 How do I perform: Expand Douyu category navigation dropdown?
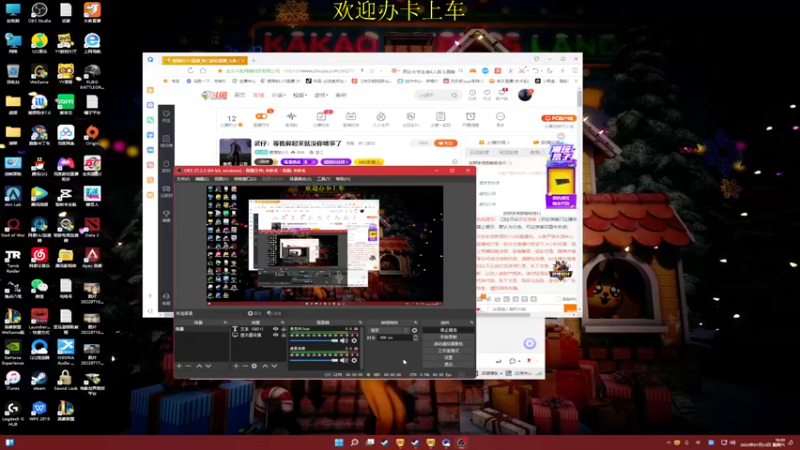pyautogui.click(x=278, y=95)
